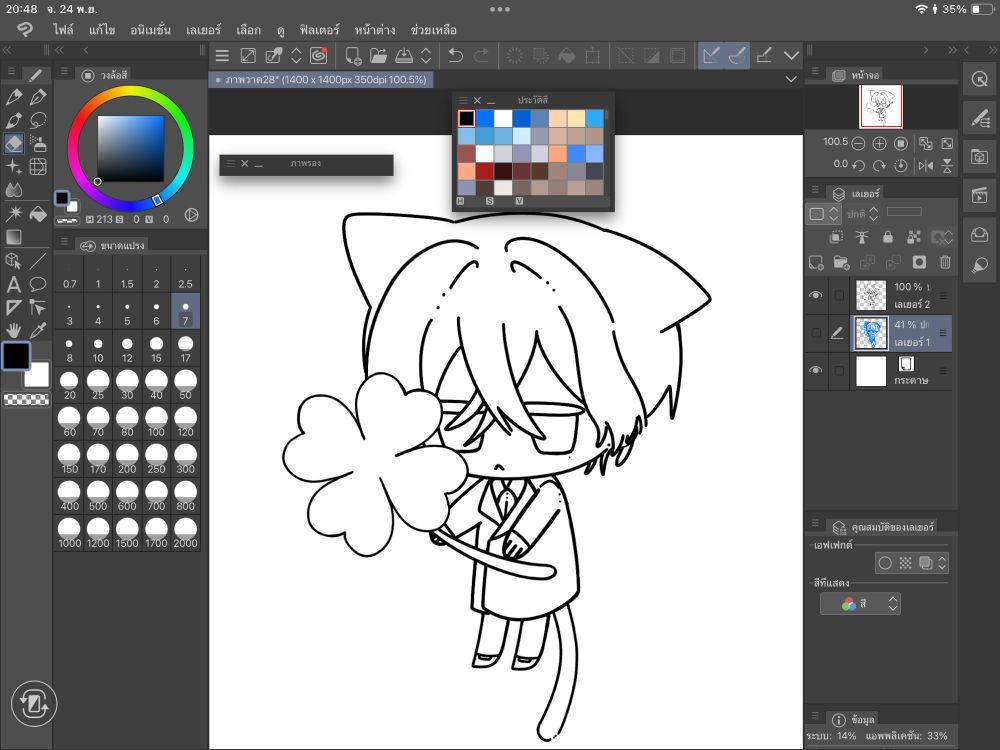Select brush size 2.5

click(186, 276)
